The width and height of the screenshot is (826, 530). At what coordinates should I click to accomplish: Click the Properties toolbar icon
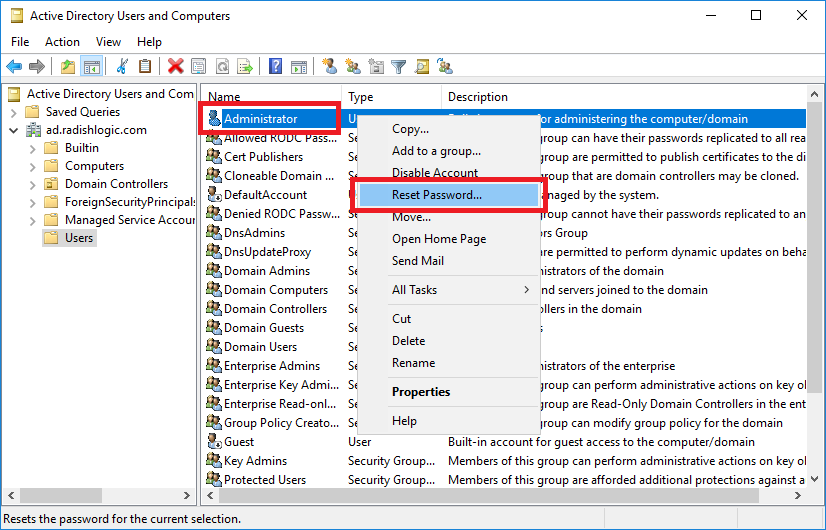(x=199, y=66)
